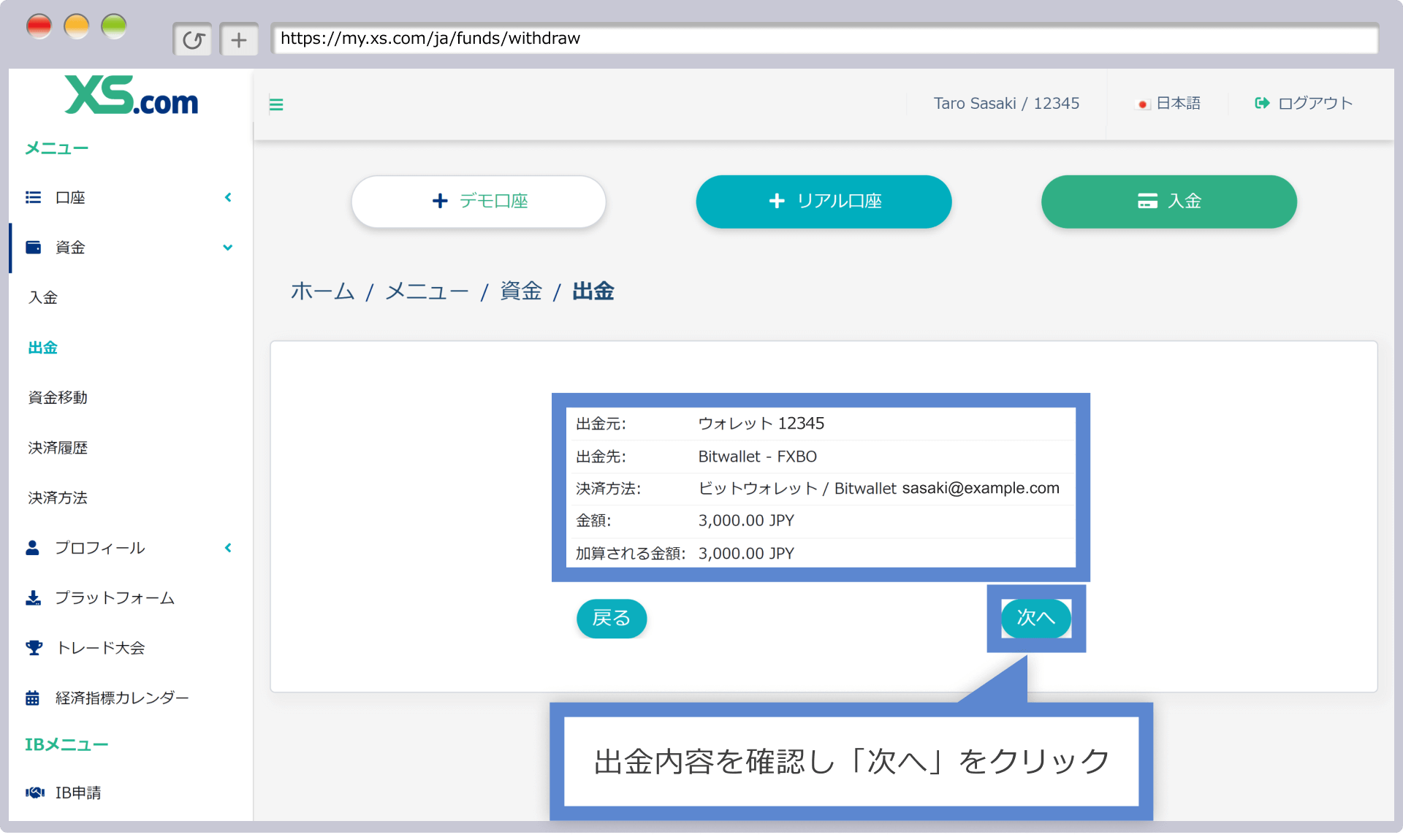Viewport: 1403px width, 840px height.
Task: Open 決済方法 in the sidebar
Action: coord(58,497)
